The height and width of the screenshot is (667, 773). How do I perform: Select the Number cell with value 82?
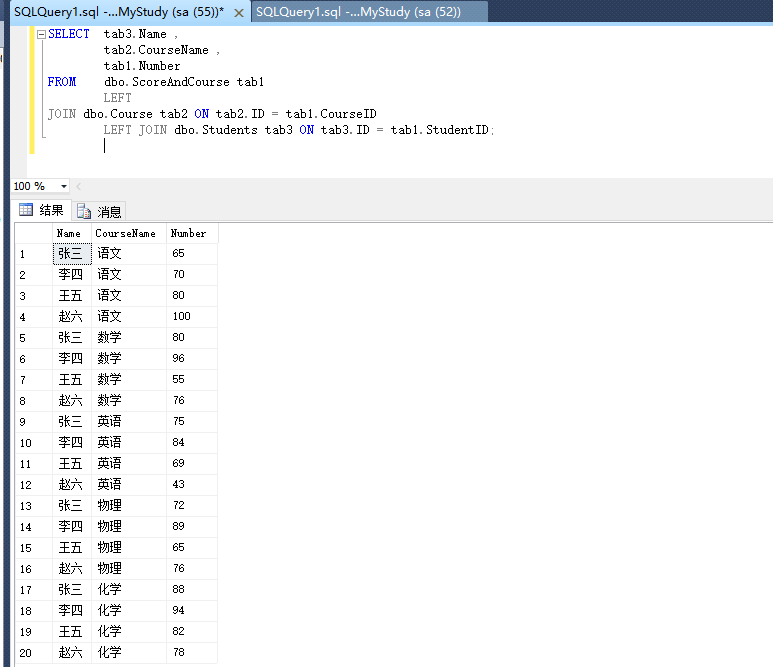coord(192,632)
